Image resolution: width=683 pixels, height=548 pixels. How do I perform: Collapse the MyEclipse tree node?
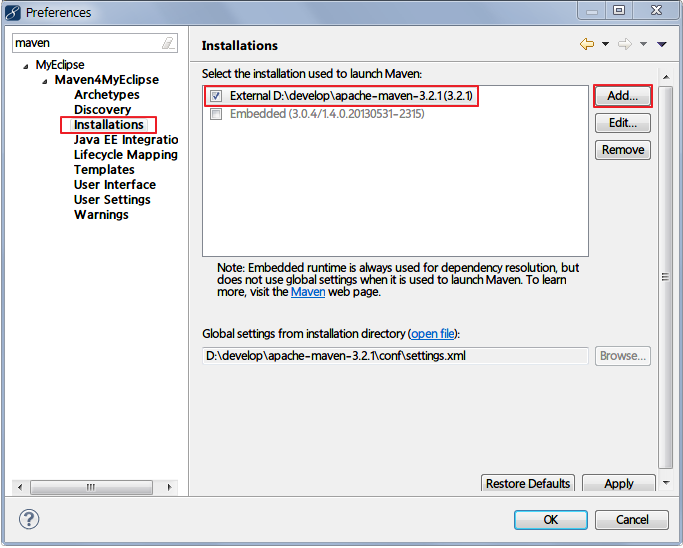click(26, 66)
